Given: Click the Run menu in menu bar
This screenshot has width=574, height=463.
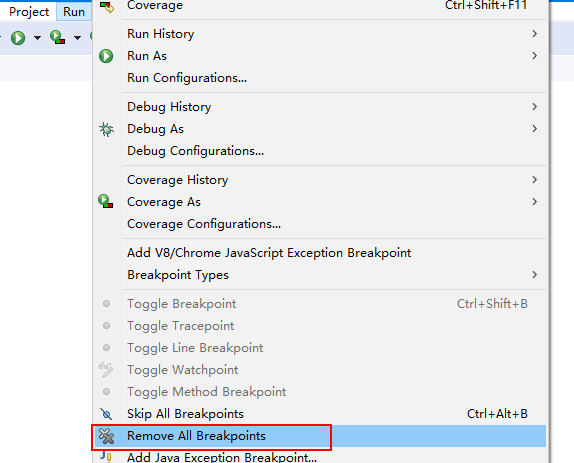Looking at the screenshot, I should tap(74, 12).
